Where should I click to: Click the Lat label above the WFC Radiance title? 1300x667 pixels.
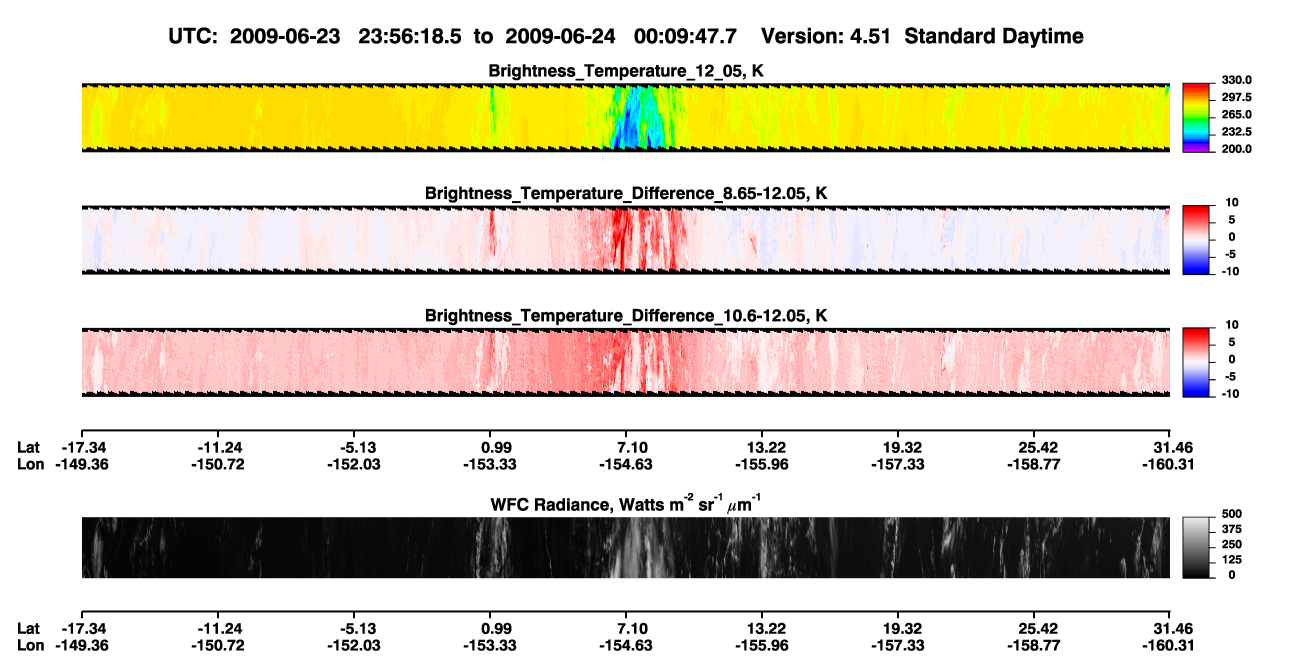point(29,446)
